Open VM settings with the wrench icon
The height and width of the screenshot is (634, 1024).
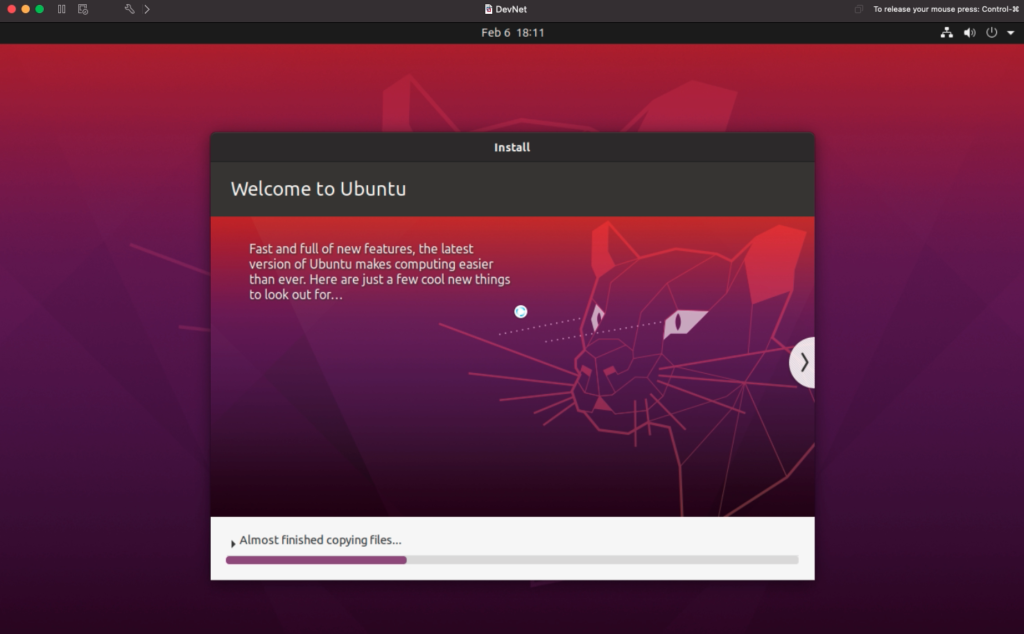tap(129, 9)
